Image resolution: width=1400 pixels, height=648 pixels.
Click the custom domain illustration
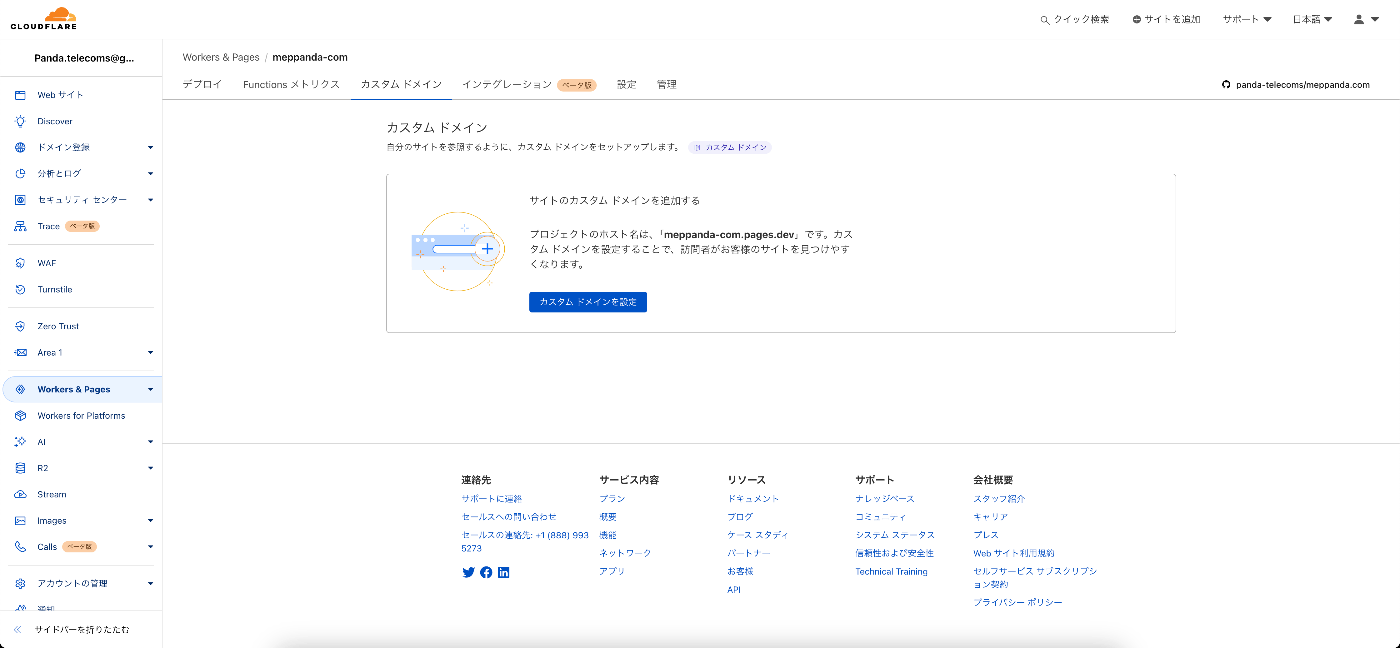tap(456, 251)
